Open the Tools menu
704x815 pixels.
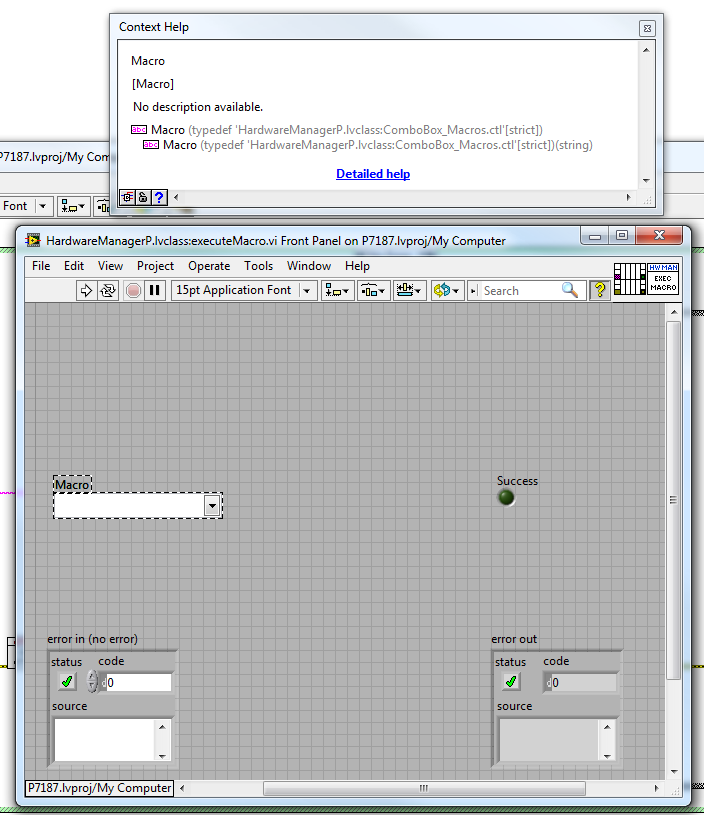coord(258,266)
